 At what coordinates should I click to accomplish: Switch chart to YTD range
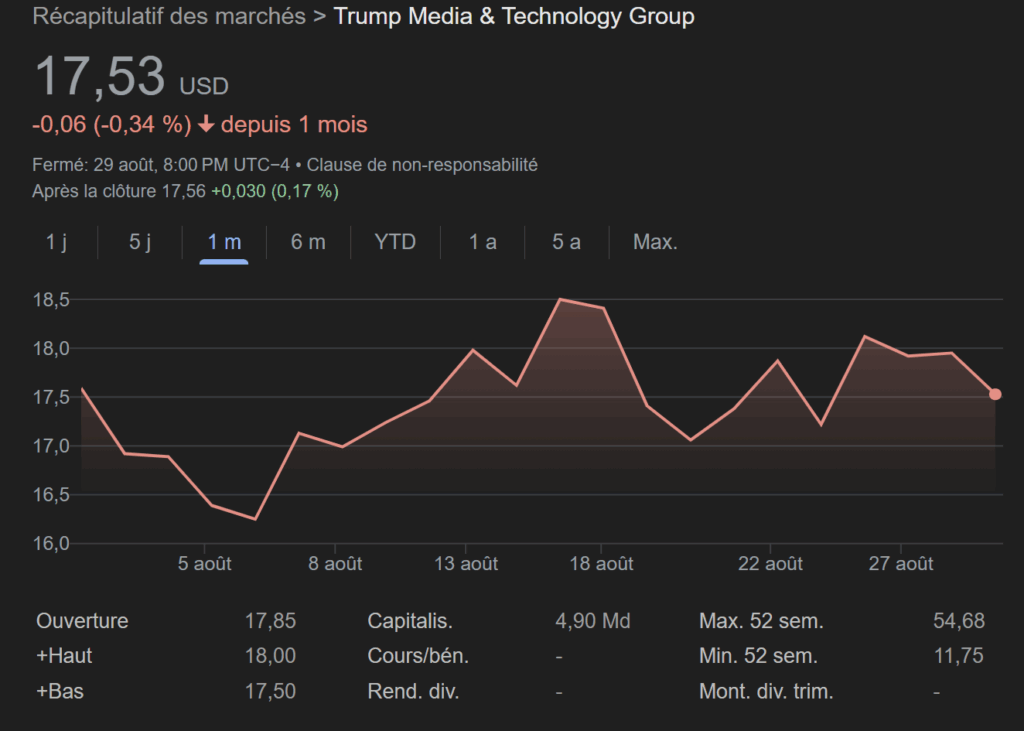click(395, 242)
